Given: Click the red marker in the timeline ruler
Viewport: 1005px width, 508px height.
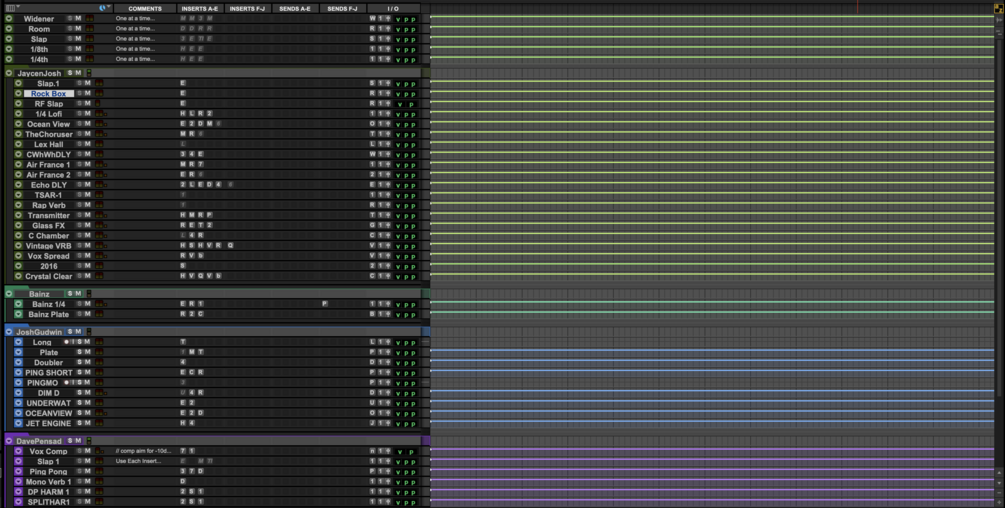Looking at the screenshot, I should click(858, 7).
